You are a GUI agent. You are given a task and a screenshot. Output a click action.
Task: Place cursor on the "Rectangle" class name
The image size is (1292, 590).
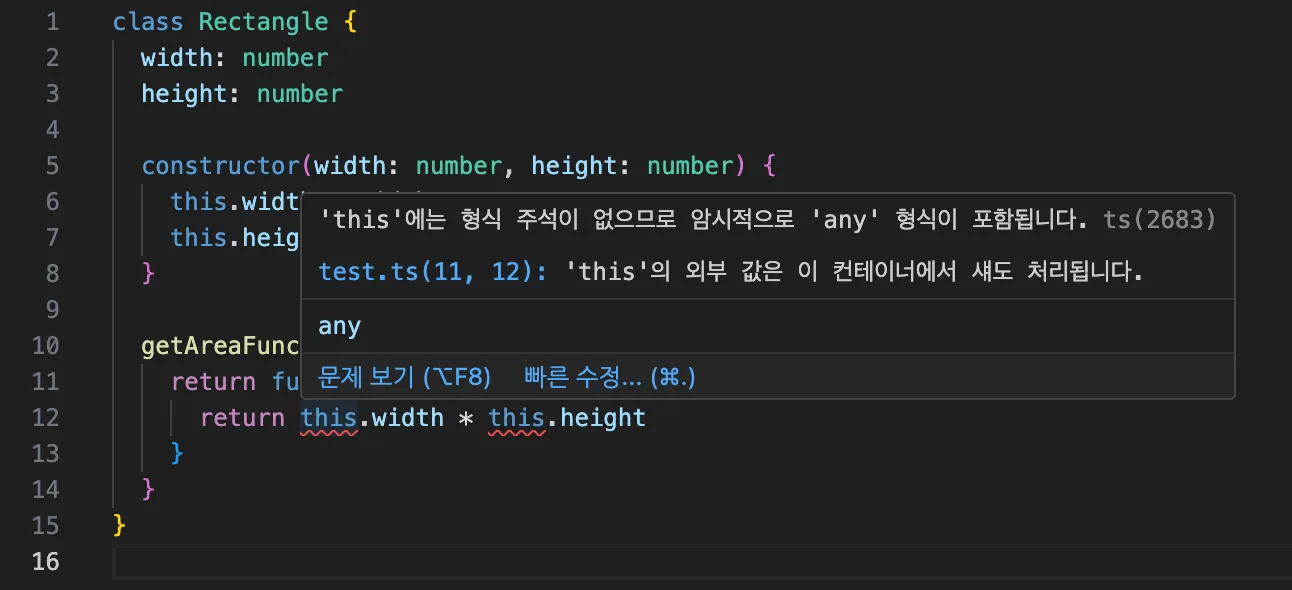(x=263, y=21)
